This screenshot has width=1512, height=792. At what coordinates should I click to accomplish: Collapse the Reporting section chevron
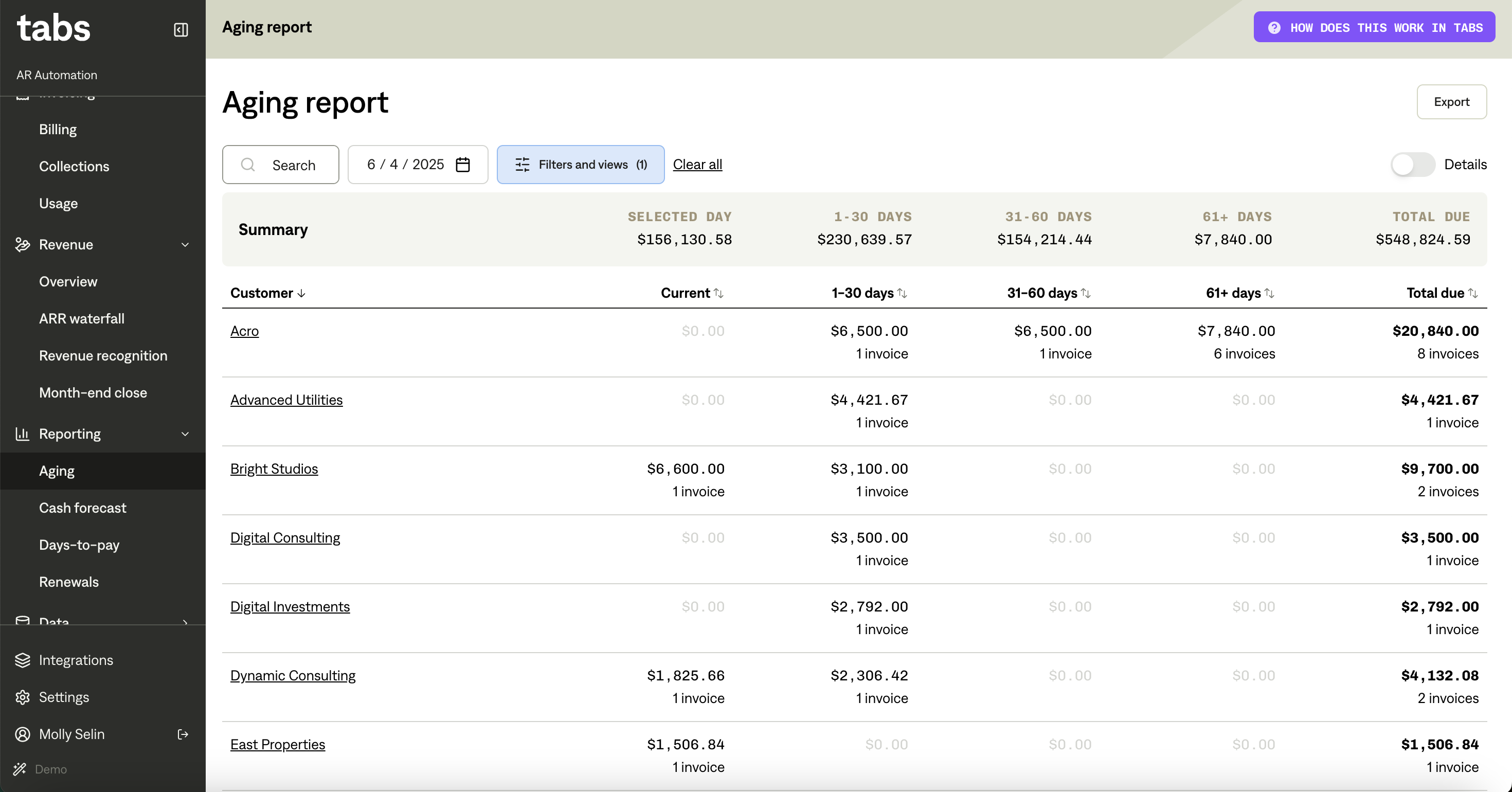click(185, 434)
